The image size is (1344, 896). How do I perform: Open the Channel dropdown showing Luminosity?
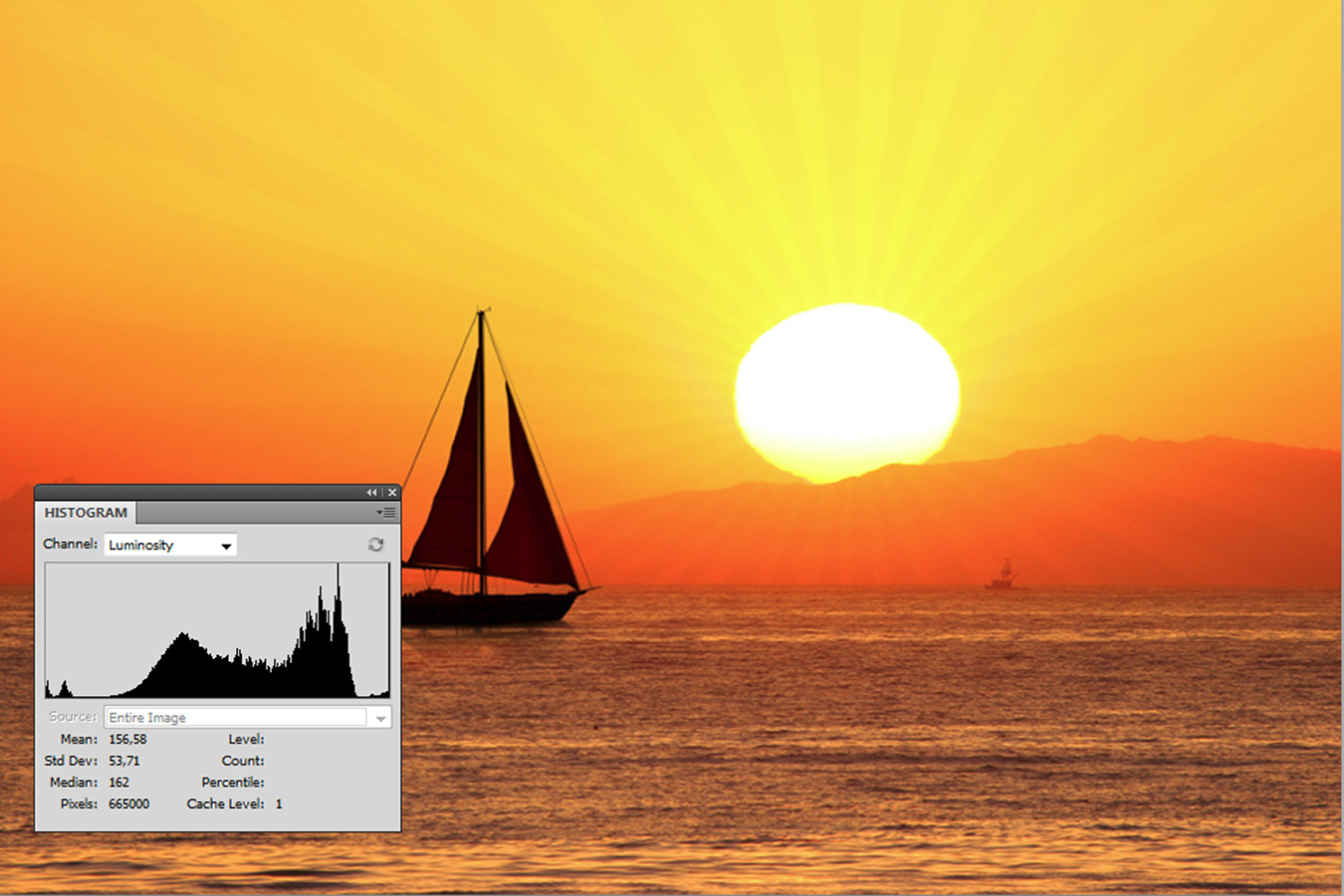[170, 545]
